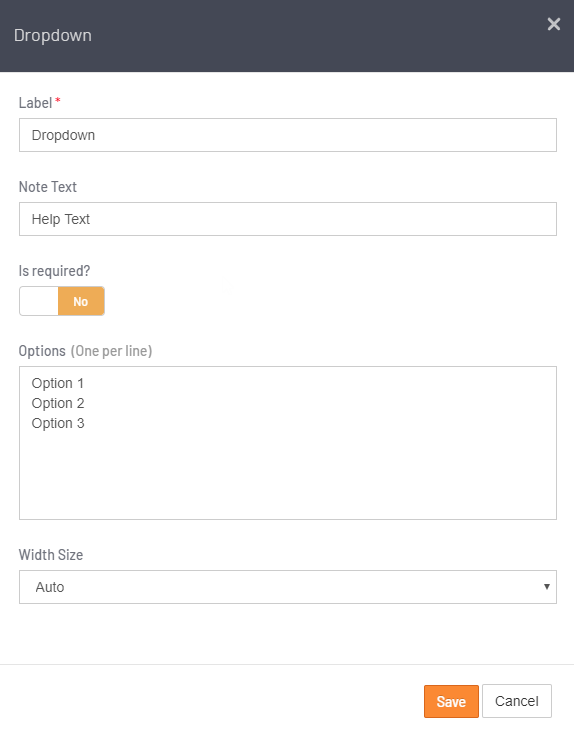Screen dimensions: 574x734
Task: Click the white half of the required switch
Action: [x=39, y=301]
